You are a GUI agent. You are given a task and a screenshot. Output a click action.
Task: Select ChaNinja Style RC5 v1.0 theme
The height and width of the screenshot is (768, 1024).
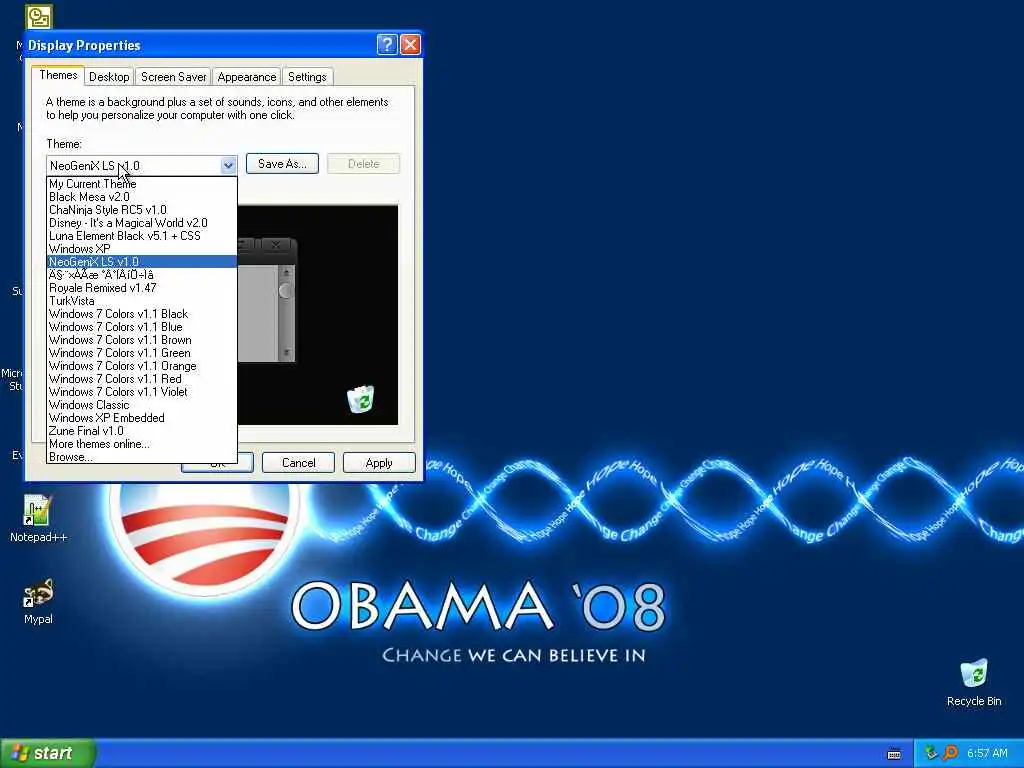[x=142, y=210]
